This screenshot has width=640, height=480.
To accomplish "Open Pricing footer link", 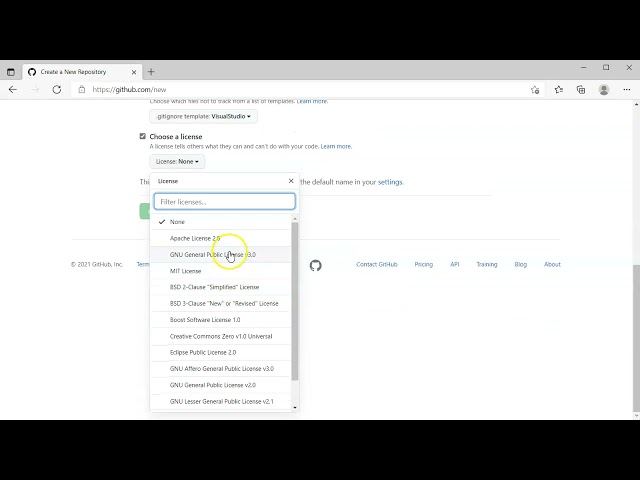I will click(x=424, y=264).
